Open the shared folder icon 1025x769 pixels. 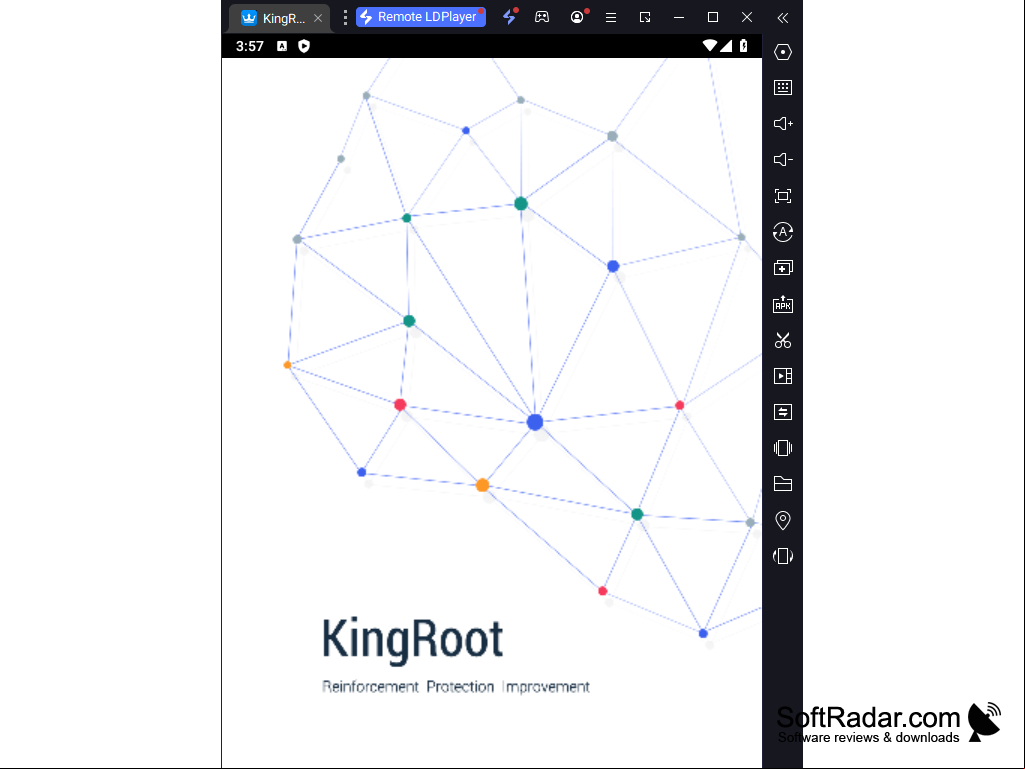pos(782,484)
